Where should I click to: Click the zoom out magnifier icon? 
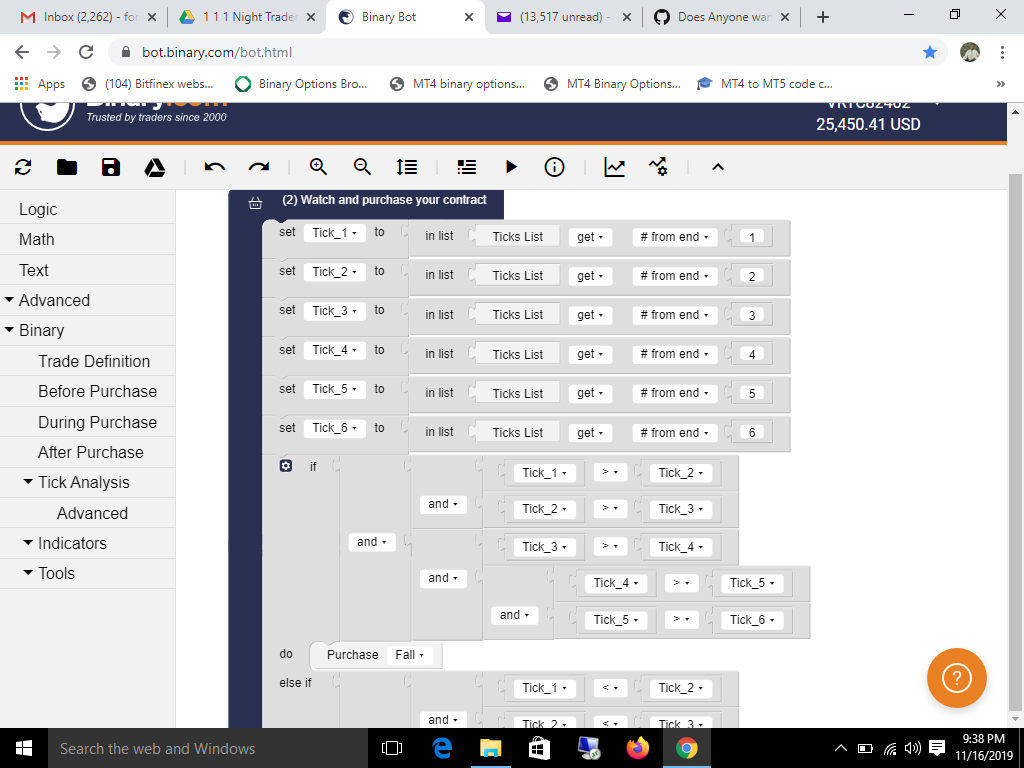[362, 167]
